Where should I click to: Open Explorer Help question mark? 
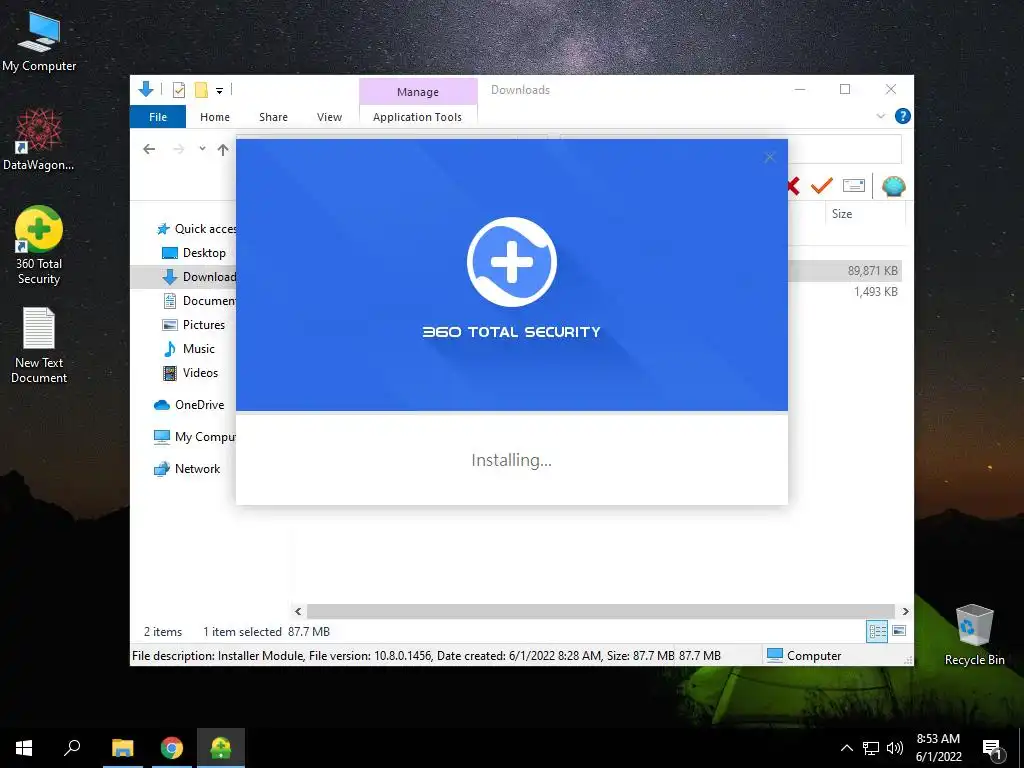tap(903, 116)
